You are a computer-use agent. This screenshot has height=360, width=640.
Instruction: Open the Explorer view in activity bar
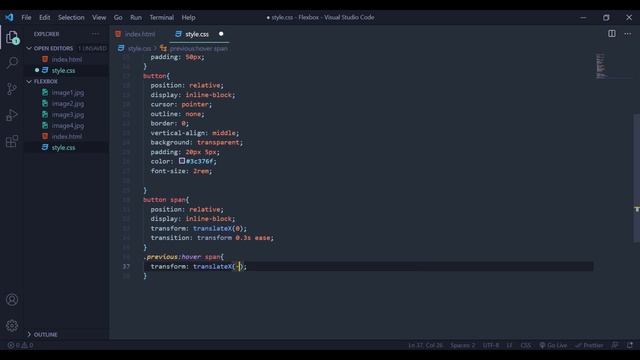[12, 37]
